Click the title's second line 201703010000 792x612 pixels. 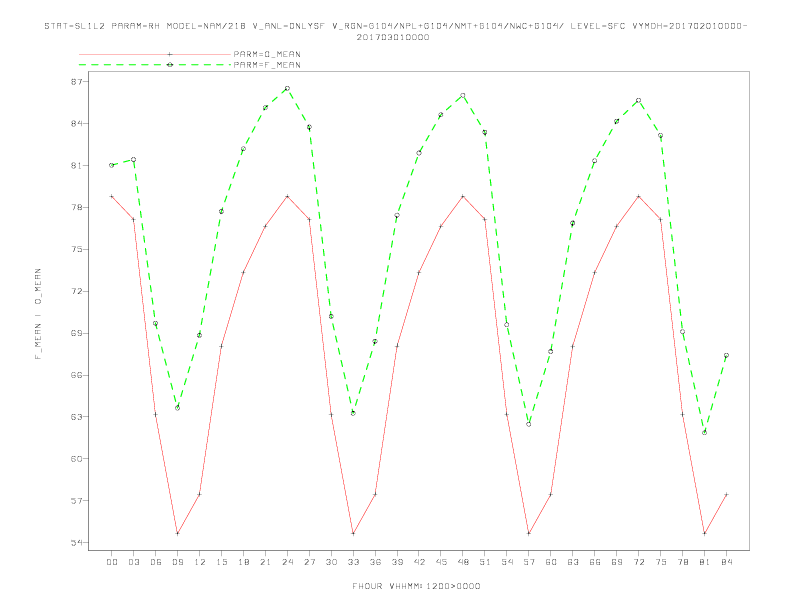click(393, 37)
